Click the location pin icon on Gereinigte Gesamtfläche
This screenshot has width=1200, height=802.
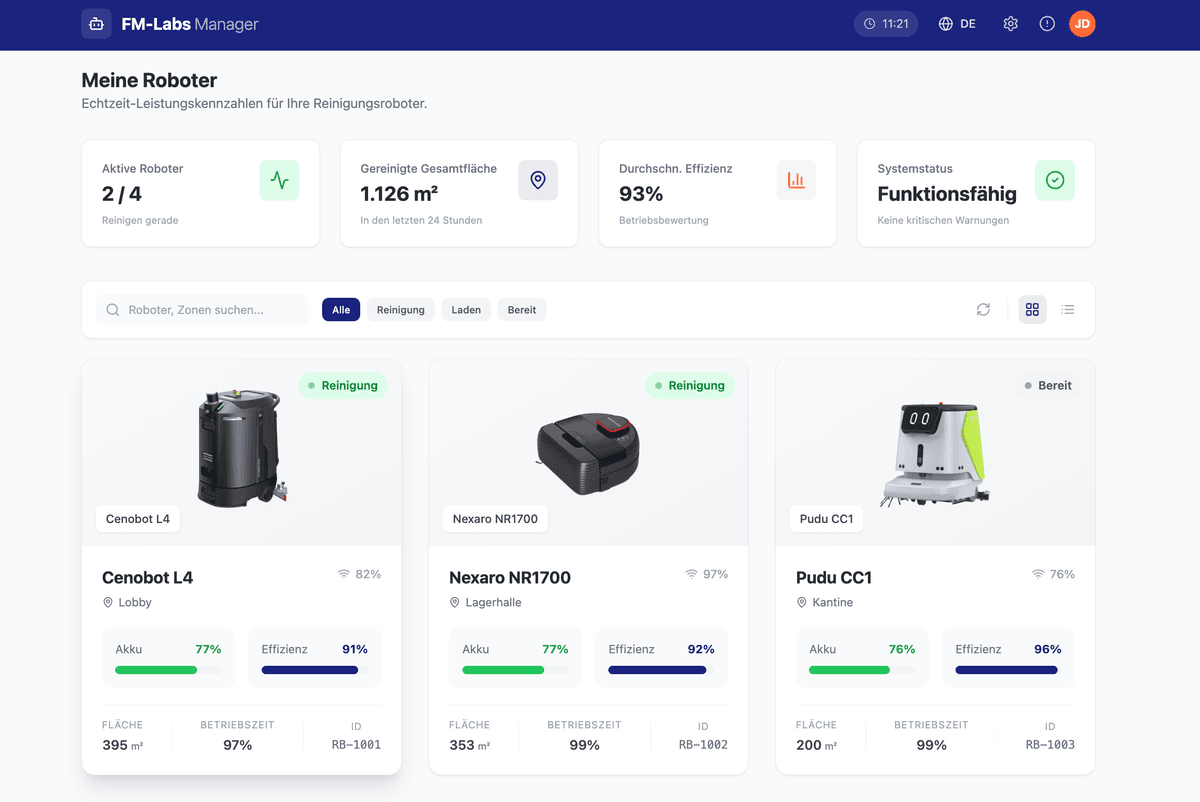[x=538, y=180]
